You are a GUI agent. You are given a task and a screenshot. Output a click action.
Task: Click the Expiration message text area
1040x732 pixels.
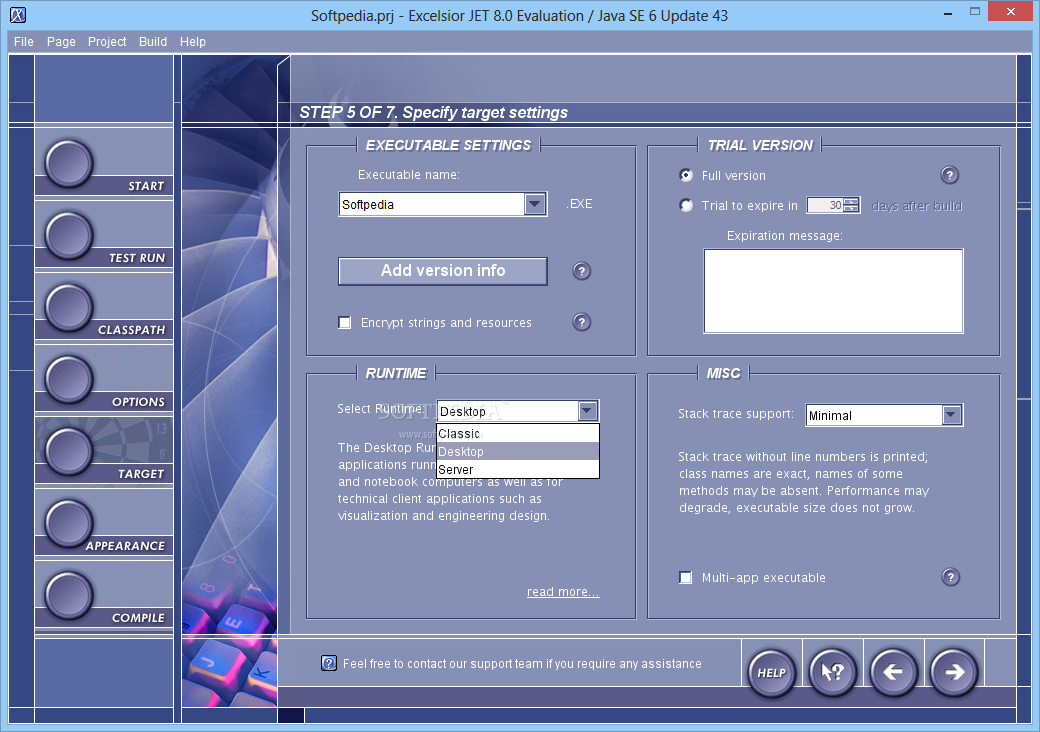(833, 291)
